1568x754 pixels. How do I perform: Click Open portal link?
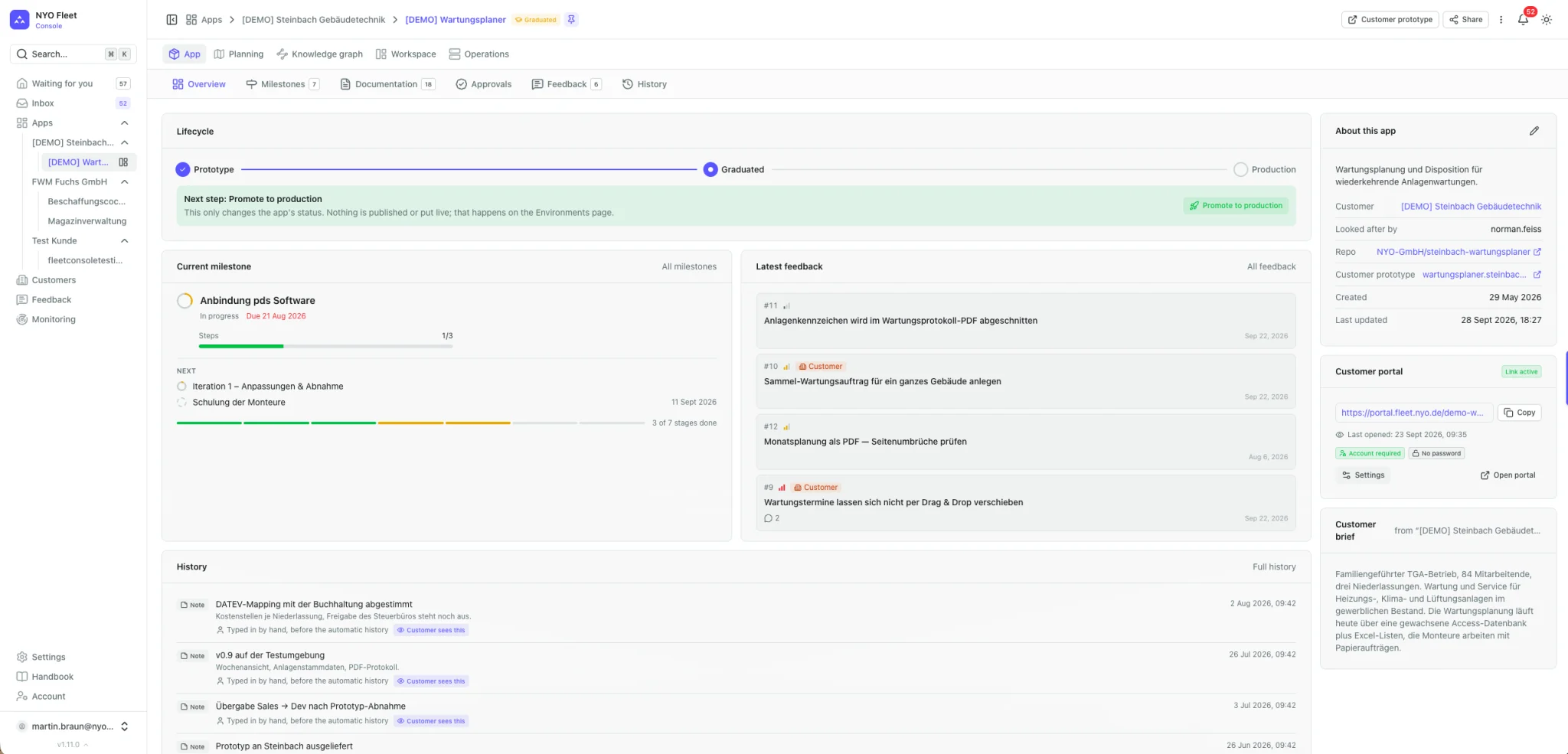(x=1508, y=475)
